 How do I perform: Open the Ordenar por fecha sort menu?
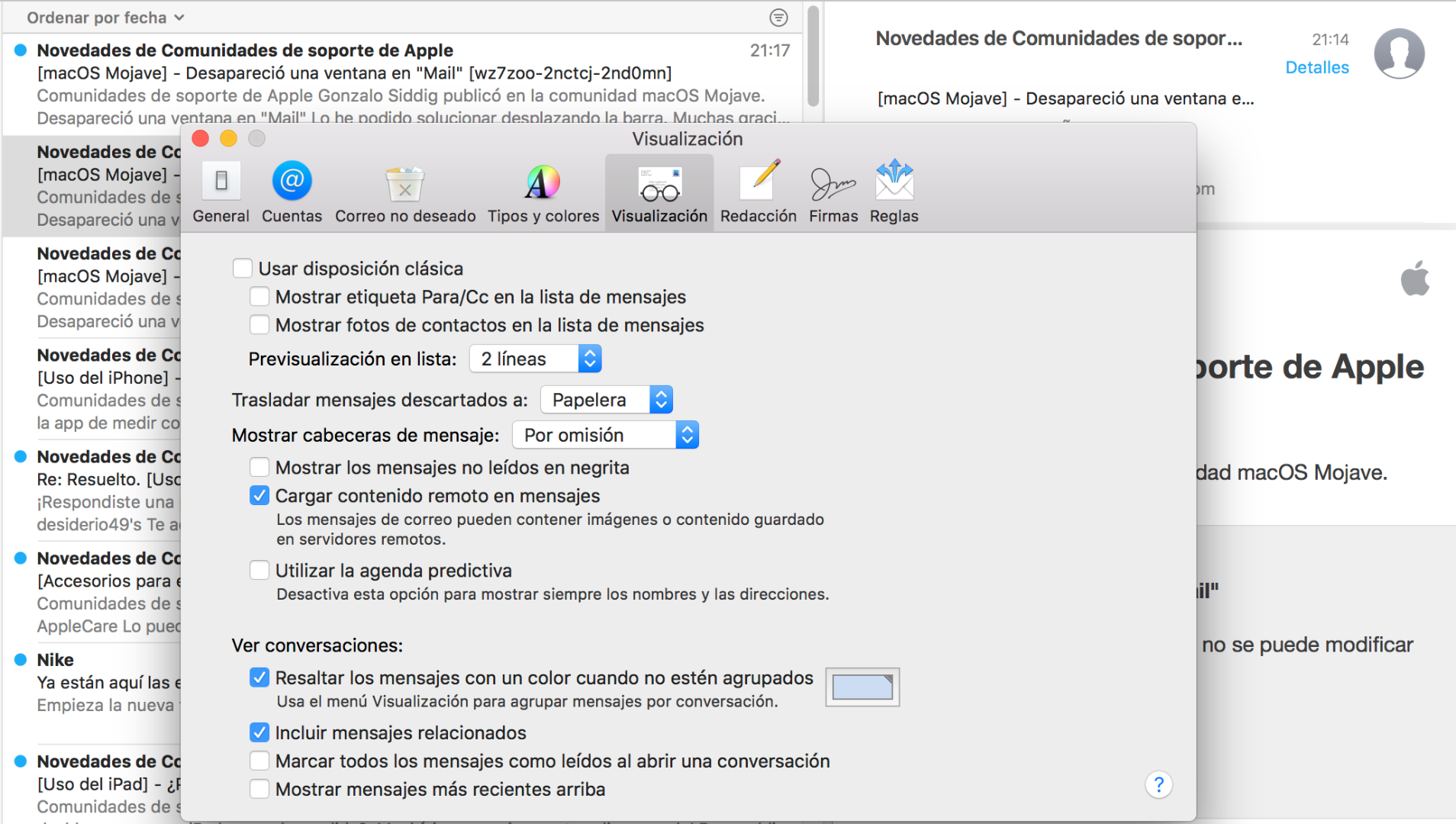[x=105, y=18]
